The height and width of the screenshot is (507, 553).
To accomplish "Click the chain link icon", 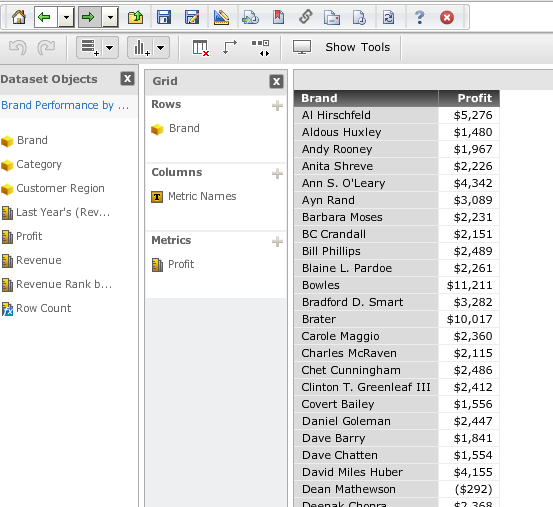I will 306,16.
